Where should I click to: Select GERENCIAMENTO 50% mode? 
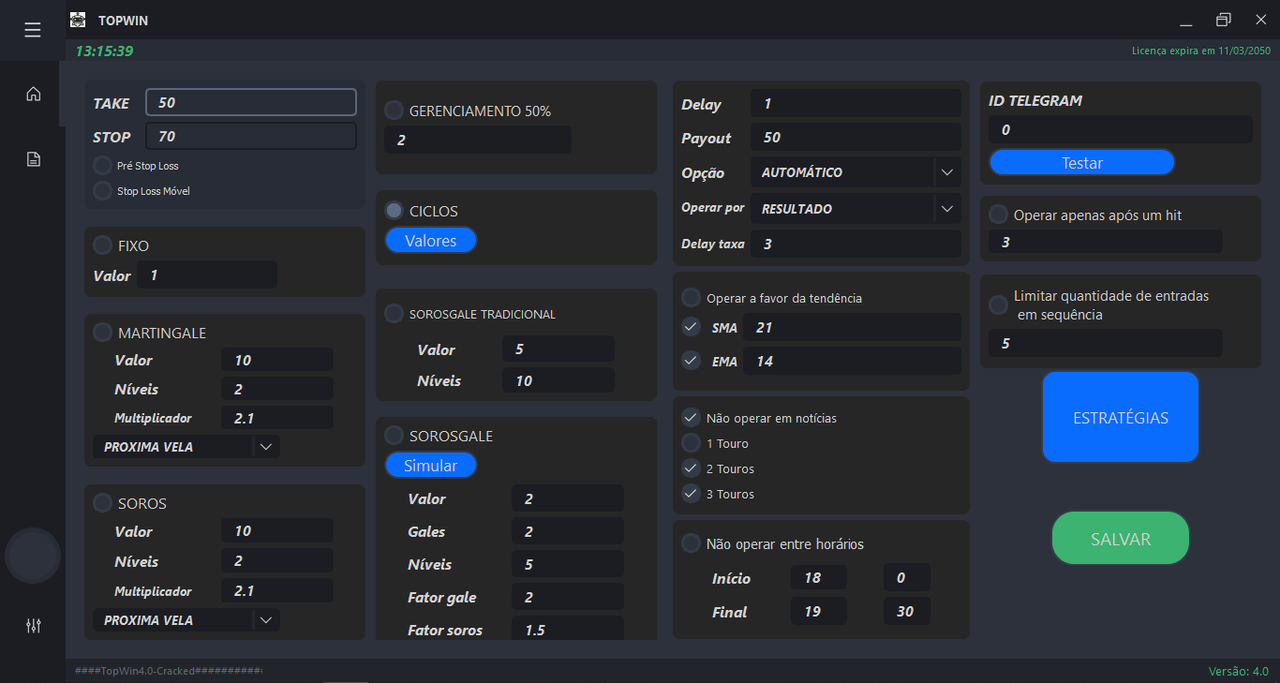(394, 111)
